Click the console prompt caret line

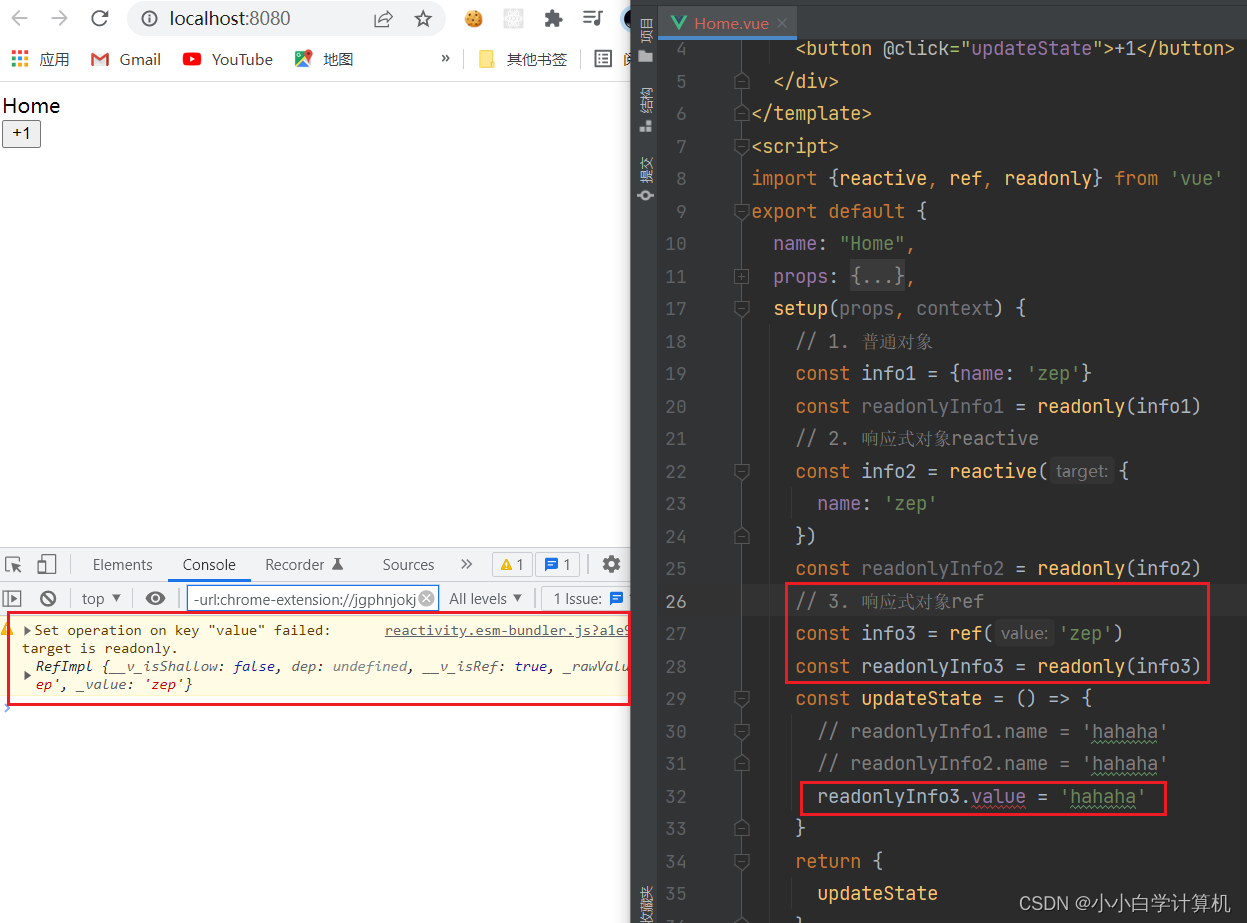pyautogui.click(x=315, y=710)
